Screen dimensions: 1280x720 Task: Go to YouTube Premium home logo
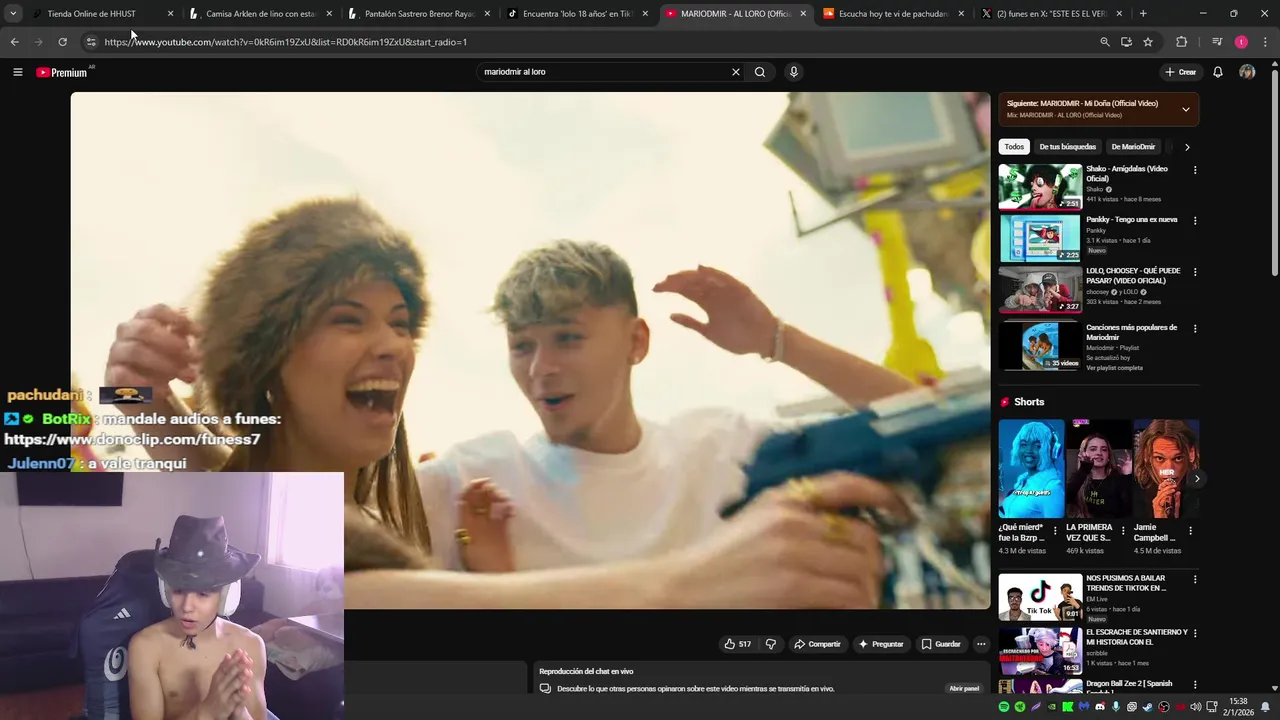[62, 72]
